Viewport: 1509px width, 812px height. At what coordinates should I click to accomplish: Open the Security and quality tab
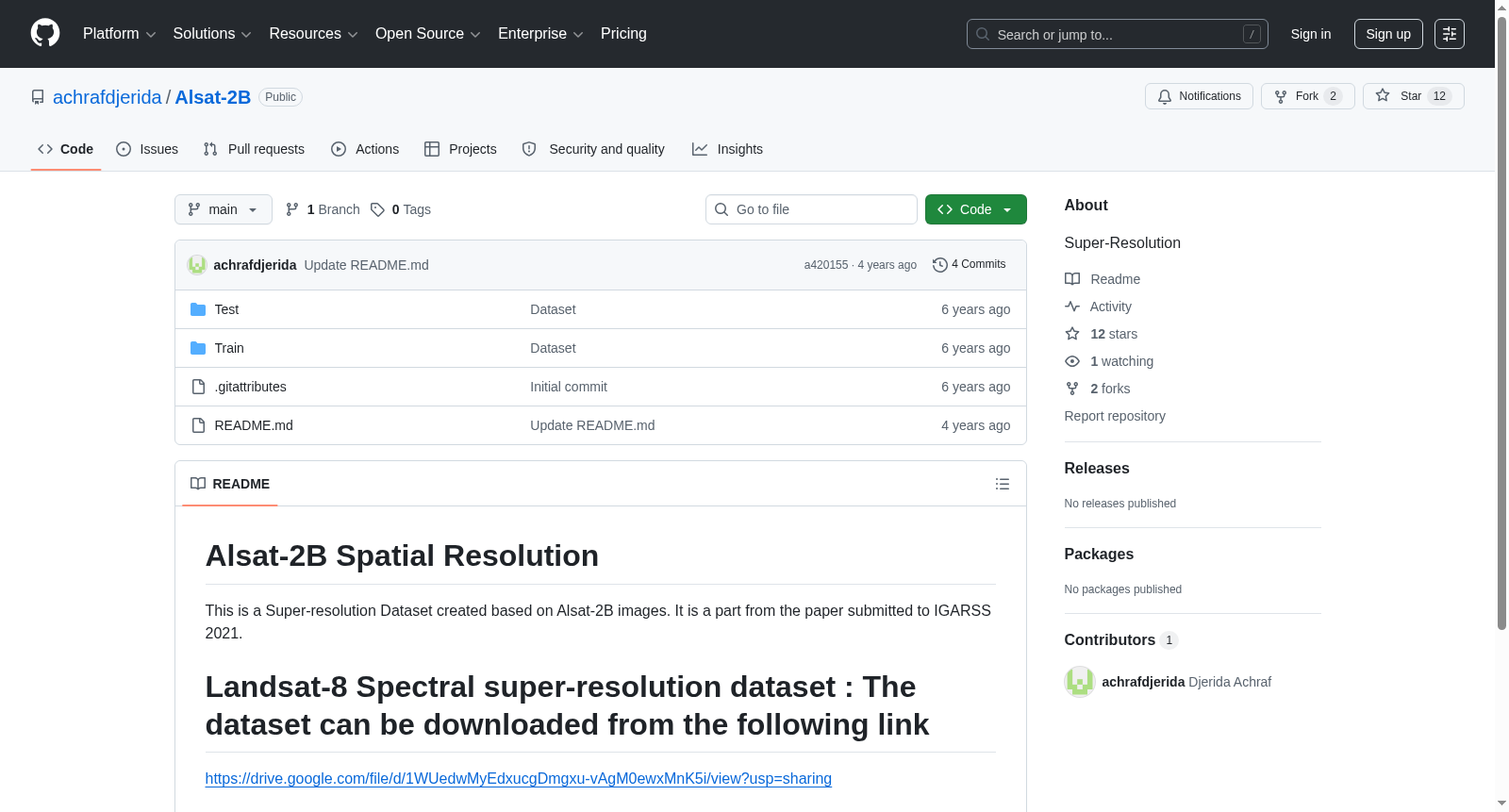(x=593, y=149)
